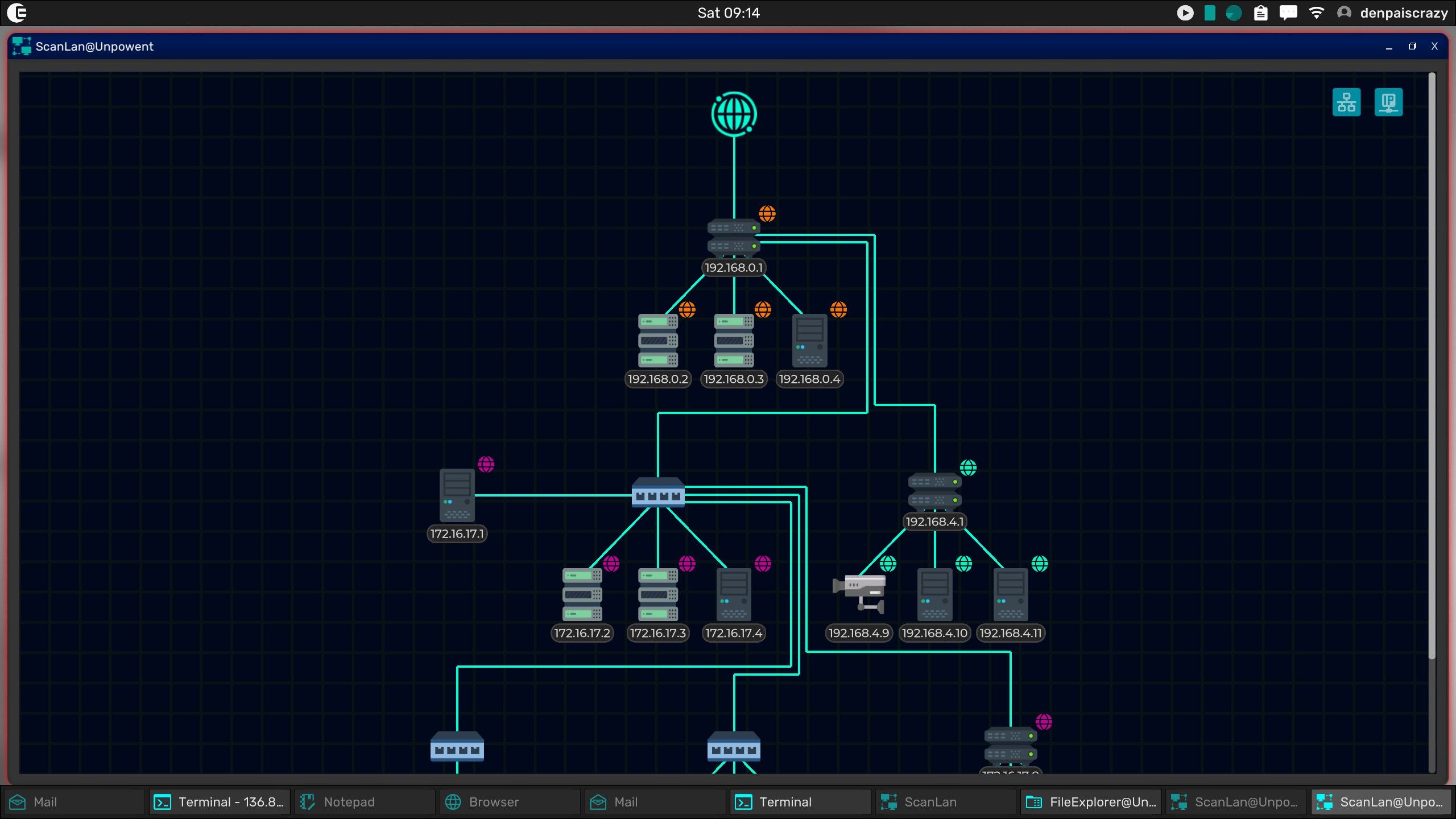Click computer tower 172.16.17.1
The width and height of the screenshot is (1456, 819).
pyautogui.click(x=457, y=495)
